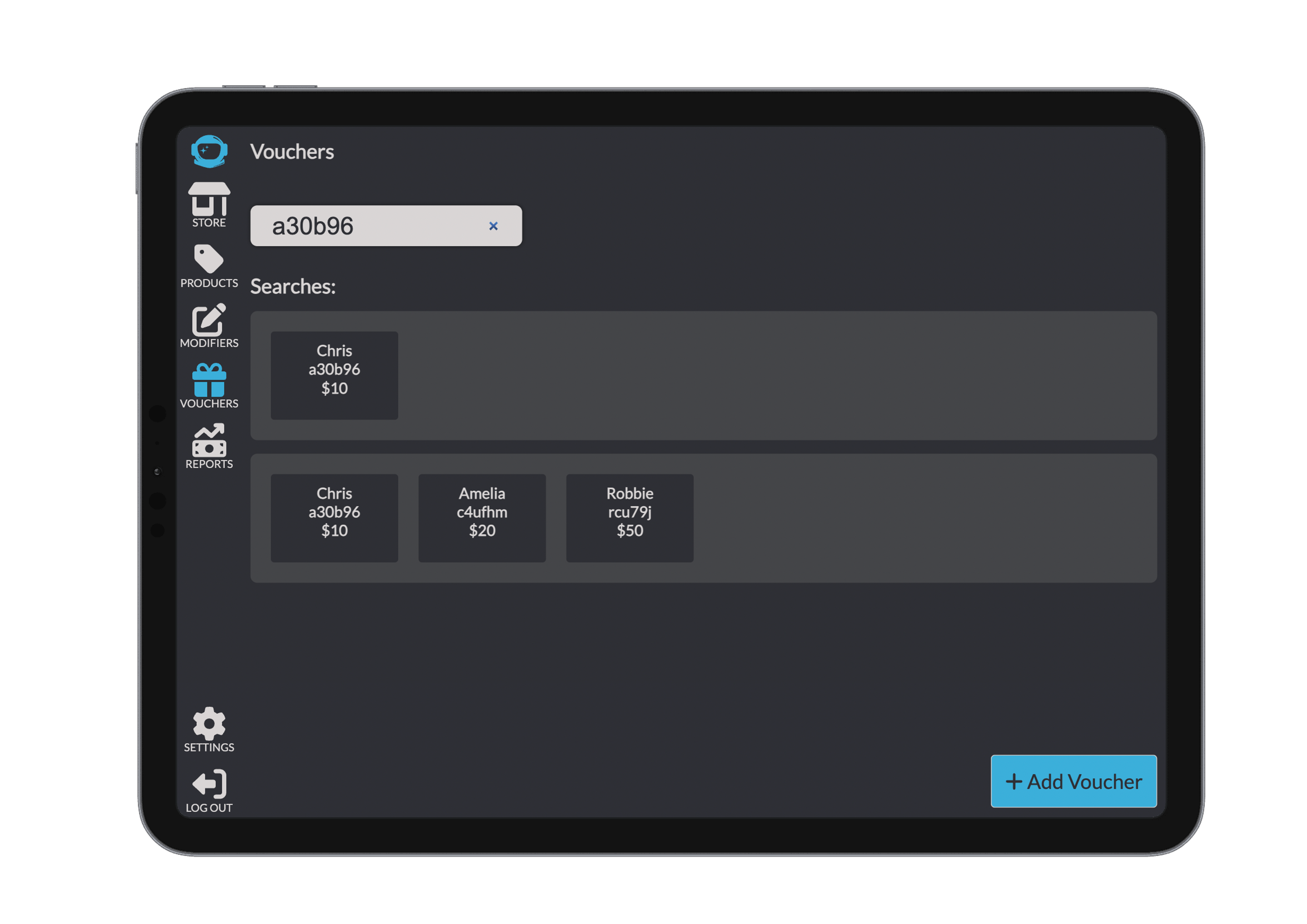
Task: Select Amelia's $20 c4ufhm voucher
Action: (482, 517)
